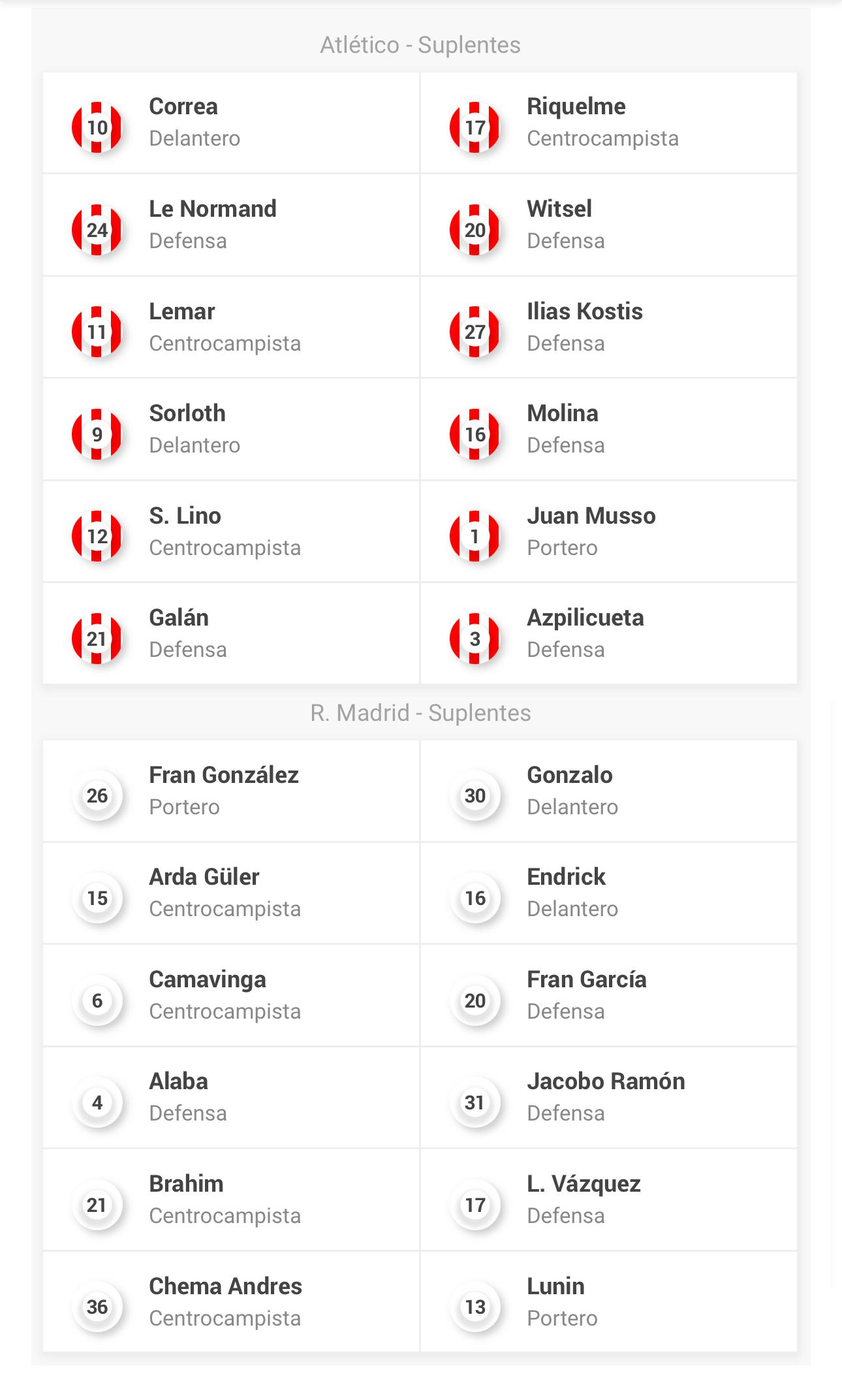
Task: Tap Fran González's number 26 white badge
Action: pos(97,795)
